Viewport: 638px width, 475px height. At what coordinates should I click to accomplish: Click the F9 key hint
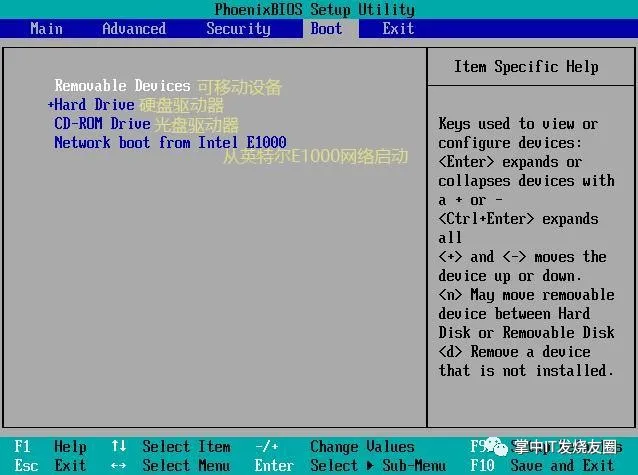click(x=480, y=447)
